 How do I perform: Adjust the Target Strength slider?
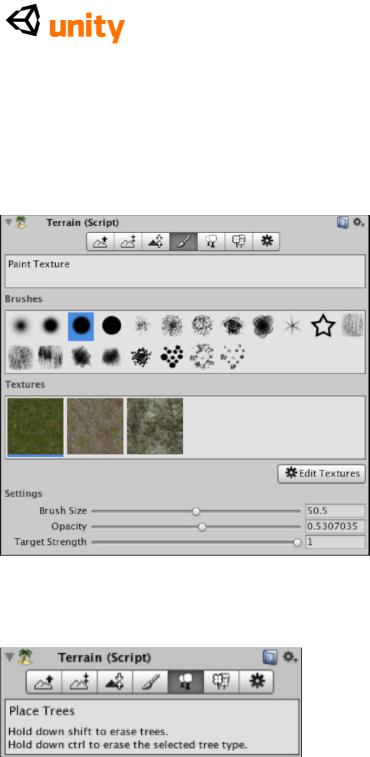tap(196, 542)
